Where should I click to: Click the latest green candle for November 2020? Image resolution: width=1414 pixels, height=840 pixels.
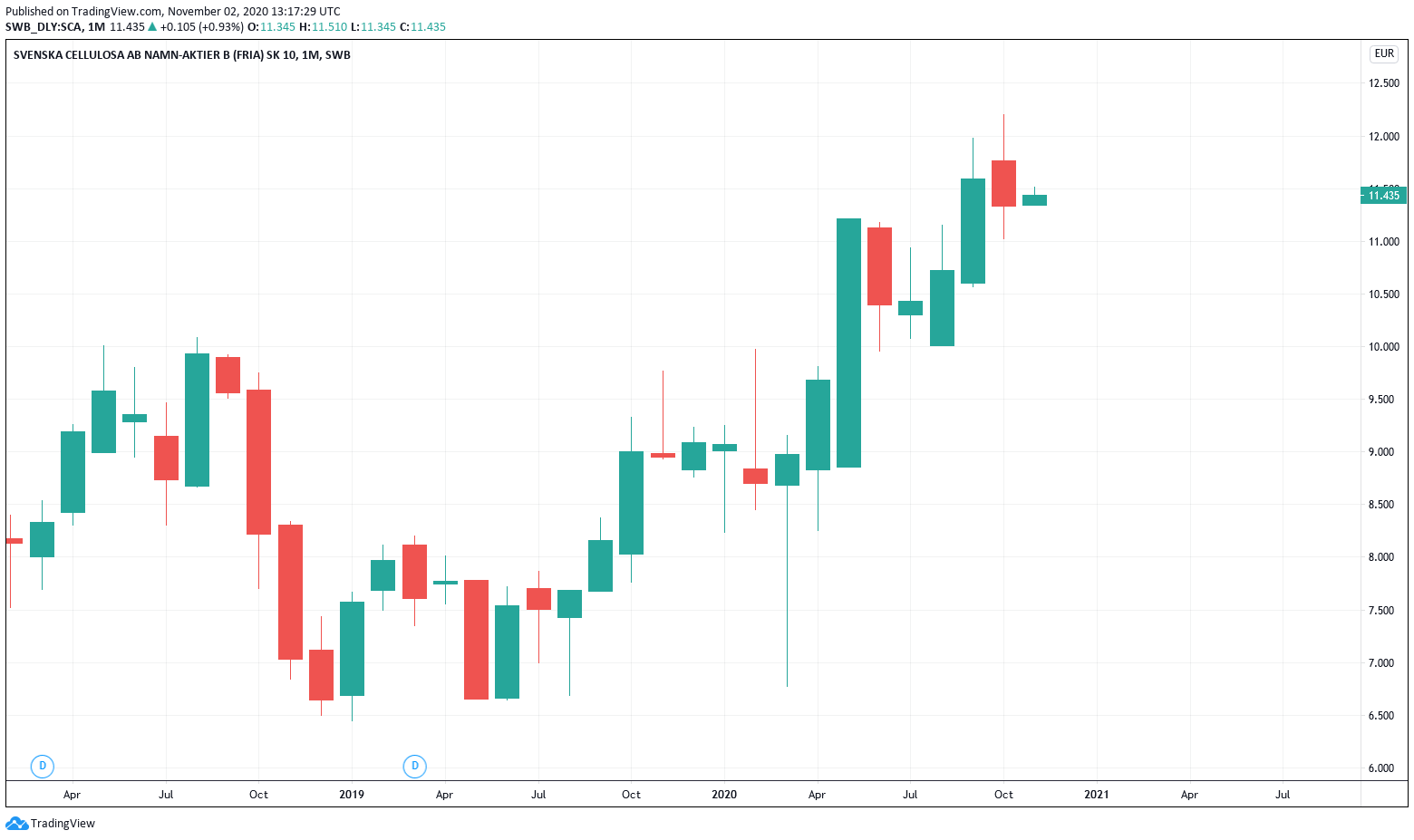pos(1034,200)
